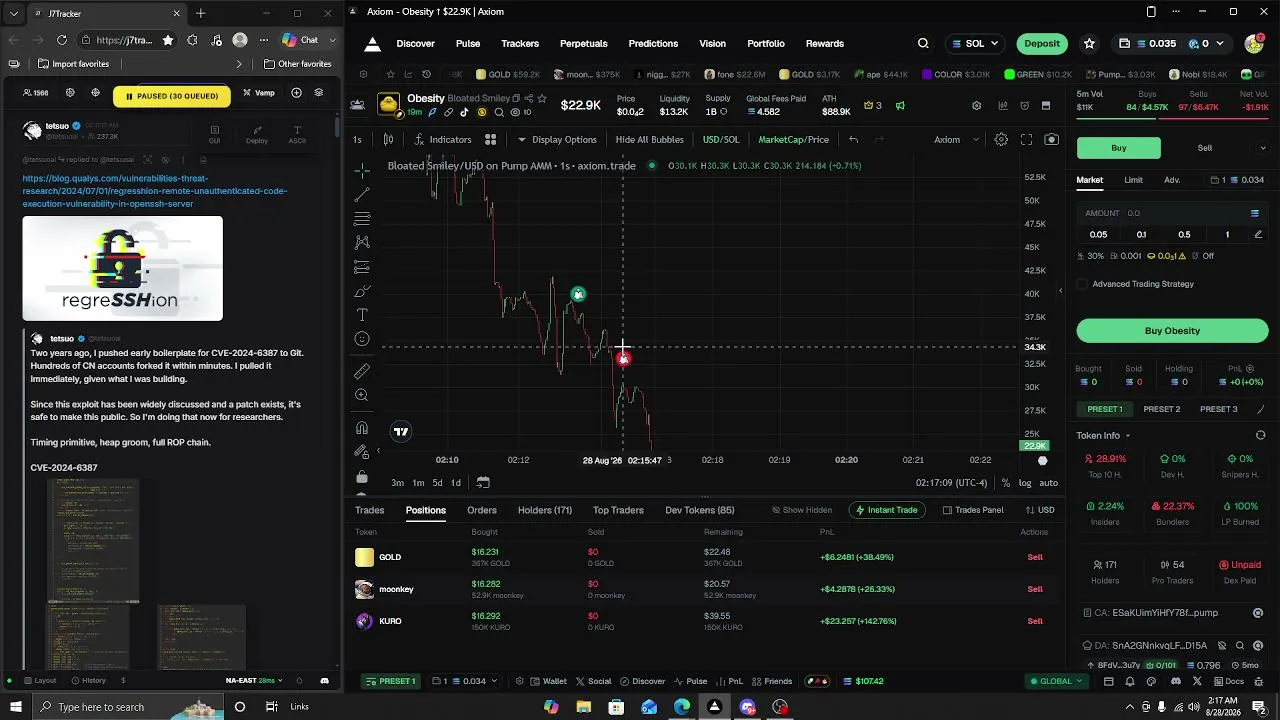Switch to the Limit order tab
This screenshot has width=1280, height=720.
(x=1133, y=180)
